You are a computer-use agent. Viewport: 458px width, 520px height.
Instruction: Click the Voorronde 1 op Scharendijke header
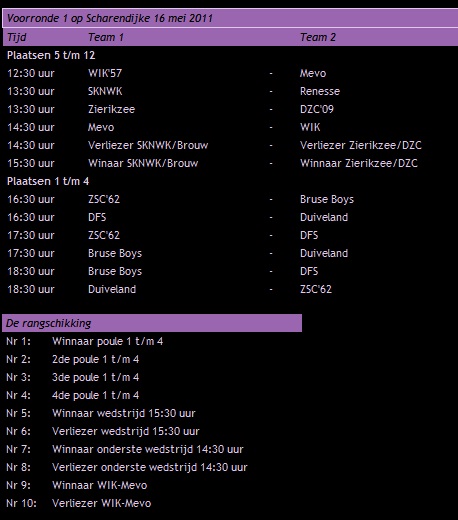(x=230, y=18)
